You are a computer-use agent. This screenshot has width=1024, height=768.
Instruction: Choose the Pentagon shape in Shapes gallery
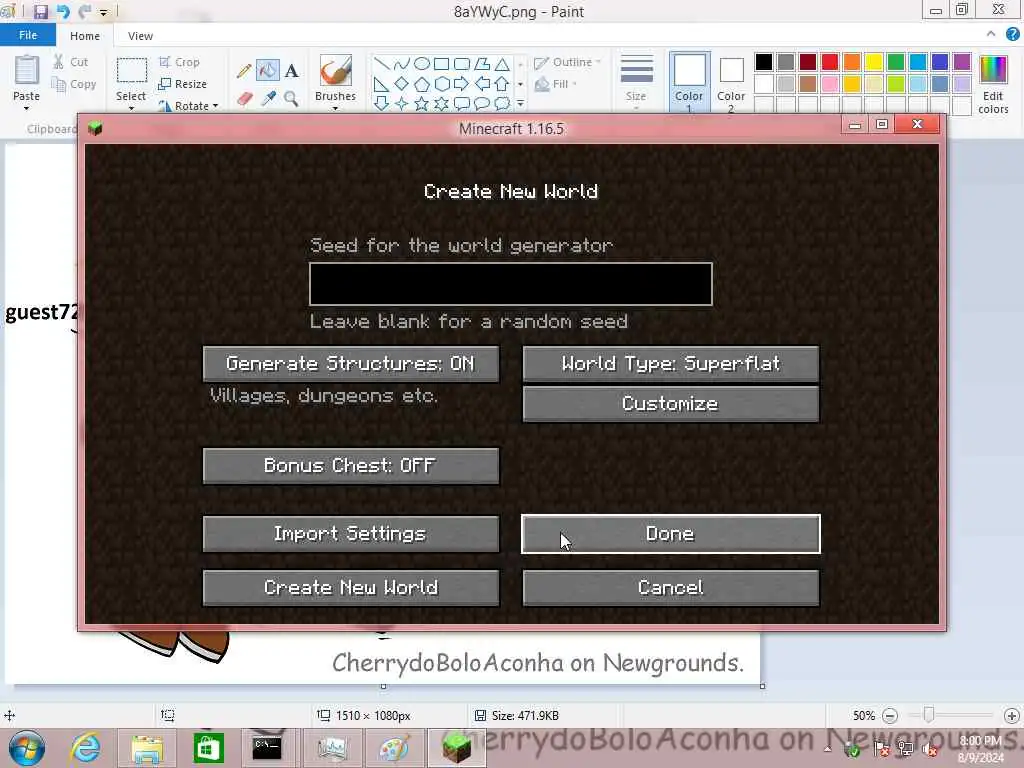coord(422,84)
